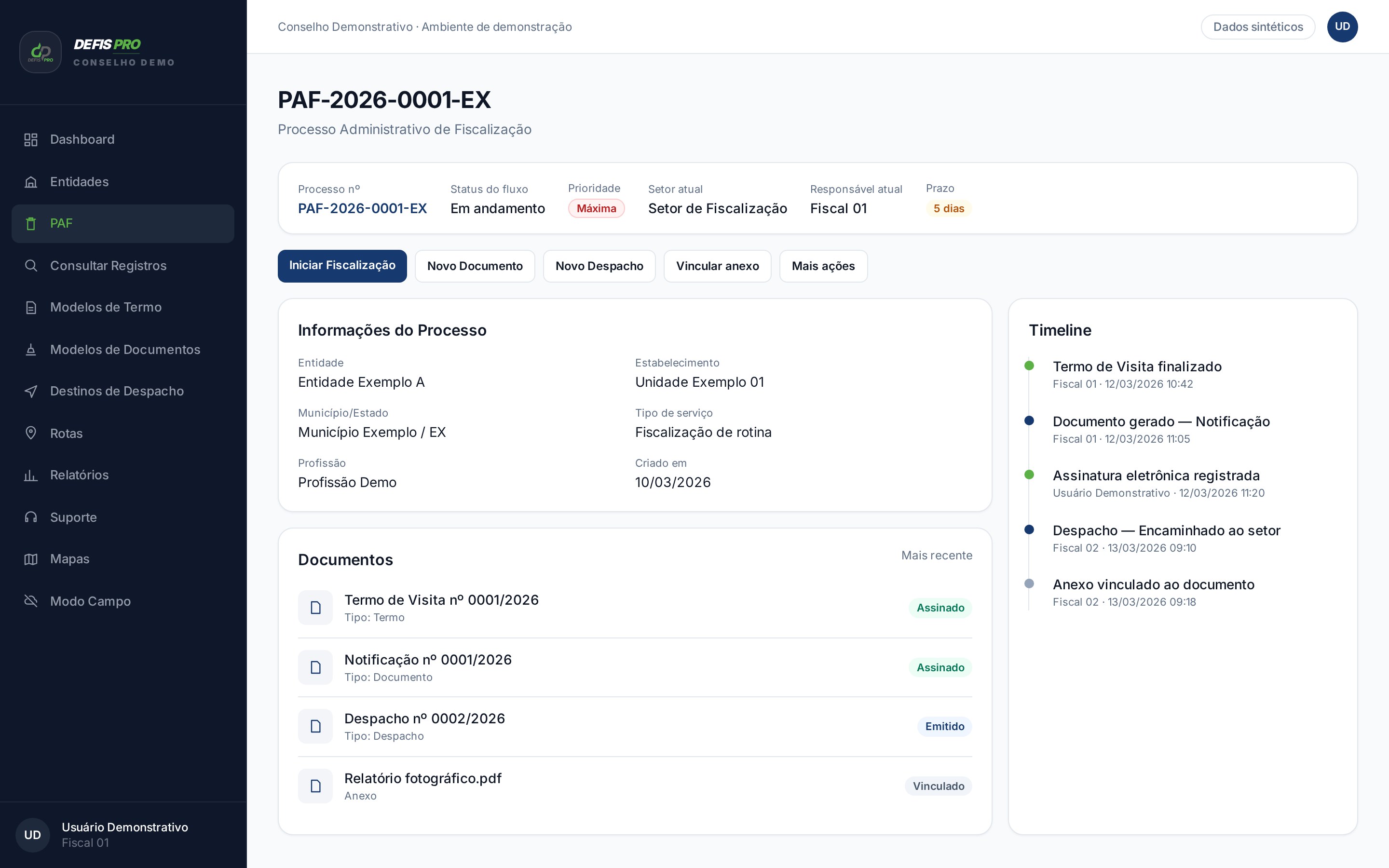Click the Modelos de Documentos stamp icon
The width and height of the screenshot is (1389, 868).
[31, 350]
